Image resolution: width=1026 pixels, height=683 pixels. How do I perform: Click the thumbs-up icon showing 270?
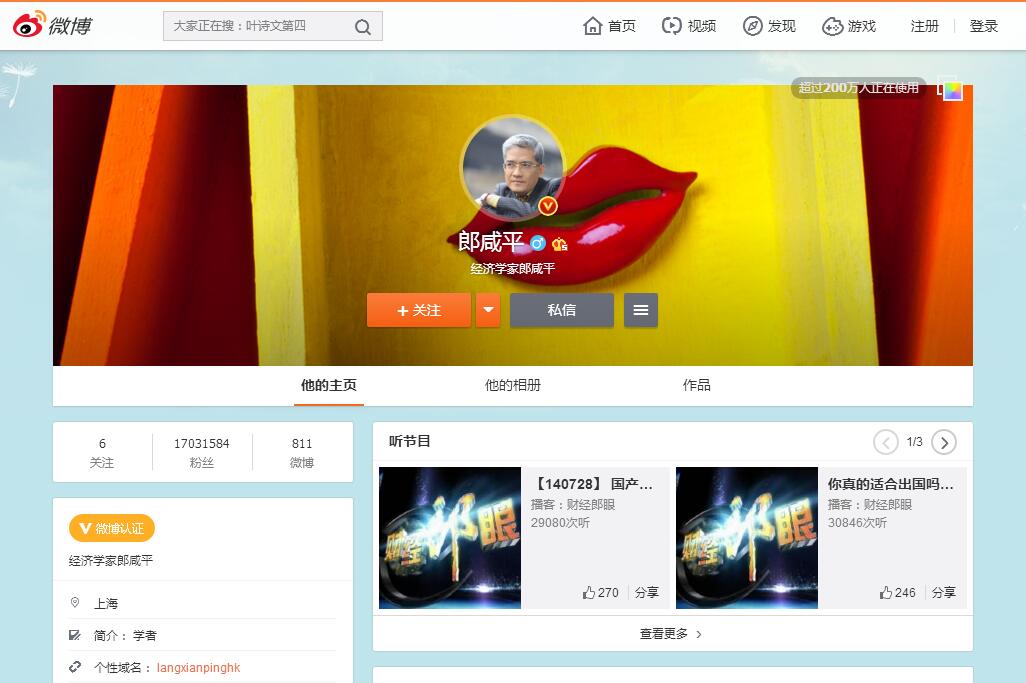pos(589,592)
